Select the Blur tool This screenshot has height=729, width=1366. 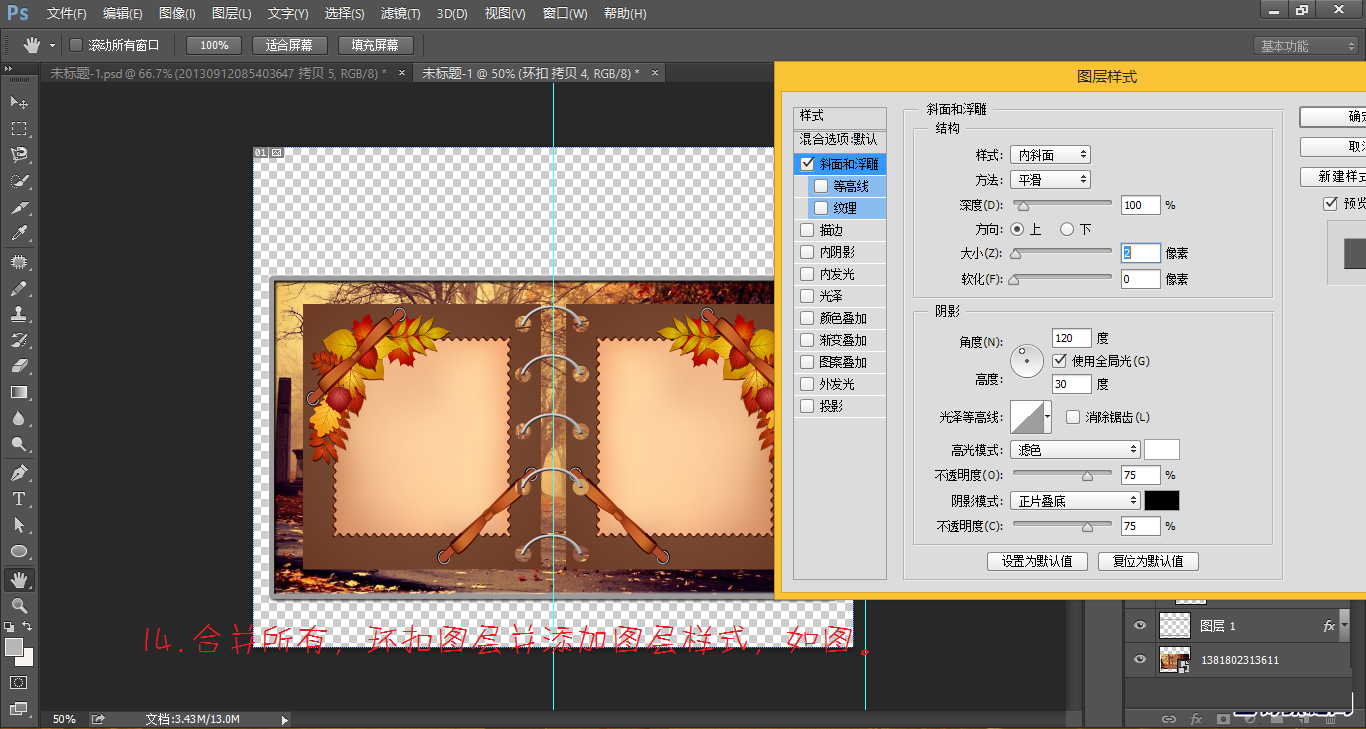tap(19, 418)
